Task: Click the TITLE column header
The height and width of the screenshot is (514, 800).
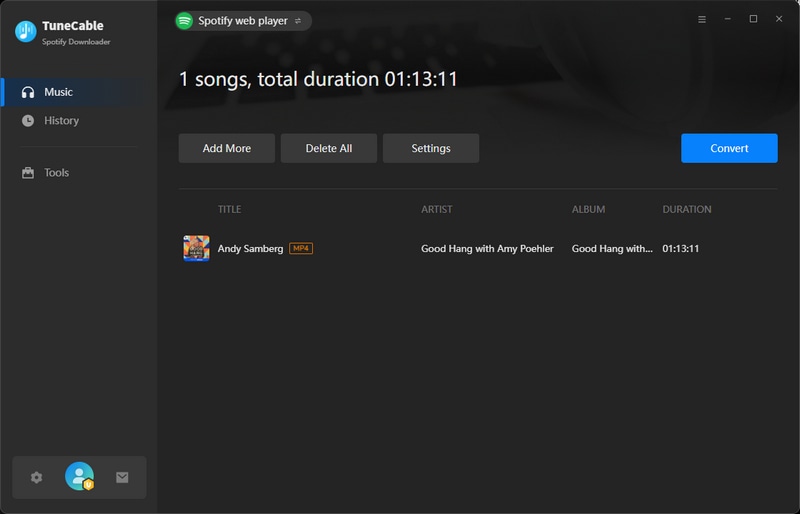Action: 230,209
